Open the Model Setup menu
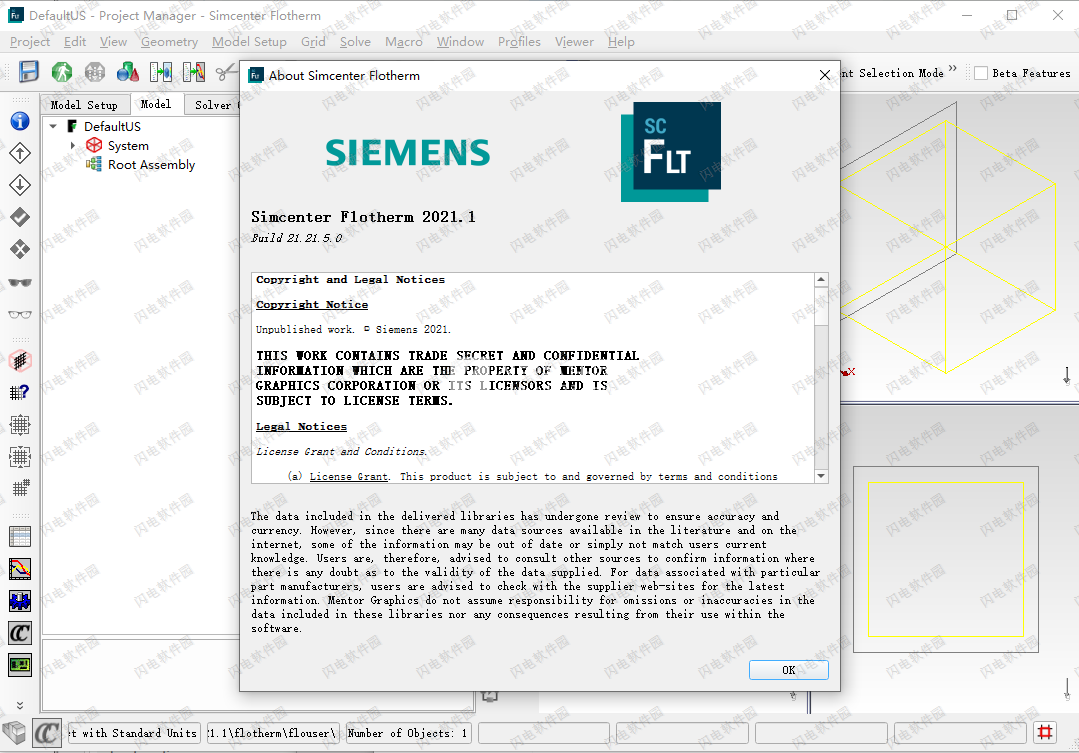 tap(249, 42)
